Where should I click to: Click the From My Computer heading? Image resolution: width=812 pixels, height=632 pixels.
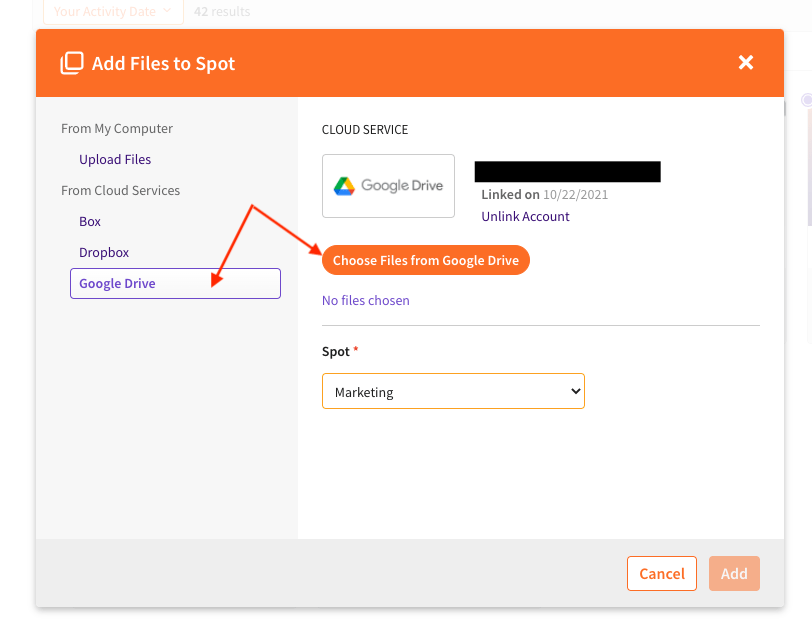[117, 128]
